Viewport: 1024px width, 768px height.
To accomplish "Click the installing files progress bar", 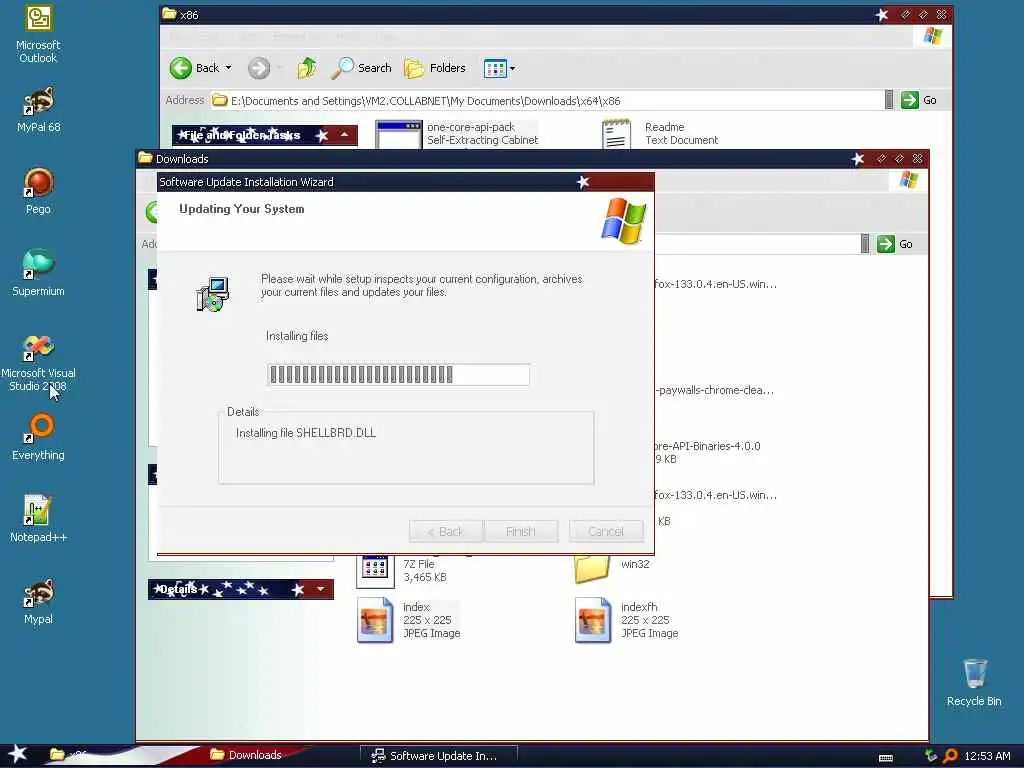I will 398,374.
